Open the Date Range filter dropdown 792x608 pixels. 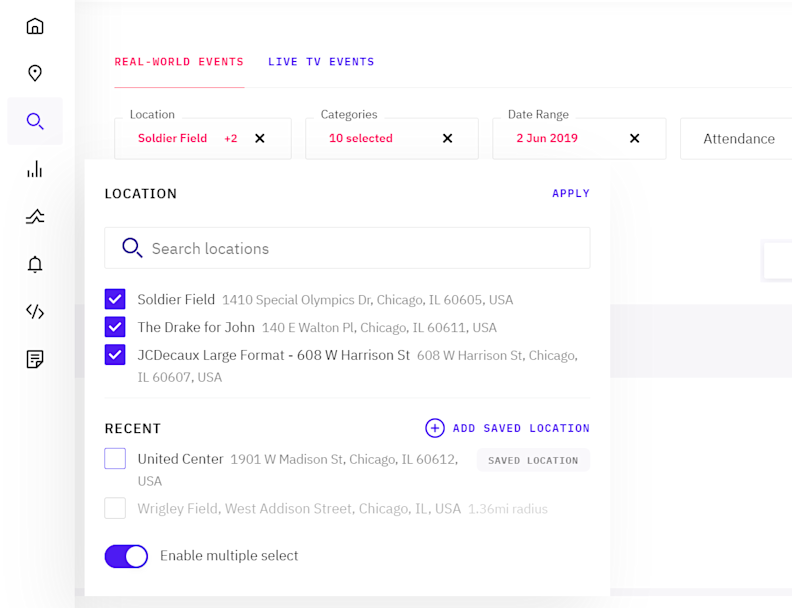(x=567, y=138)
